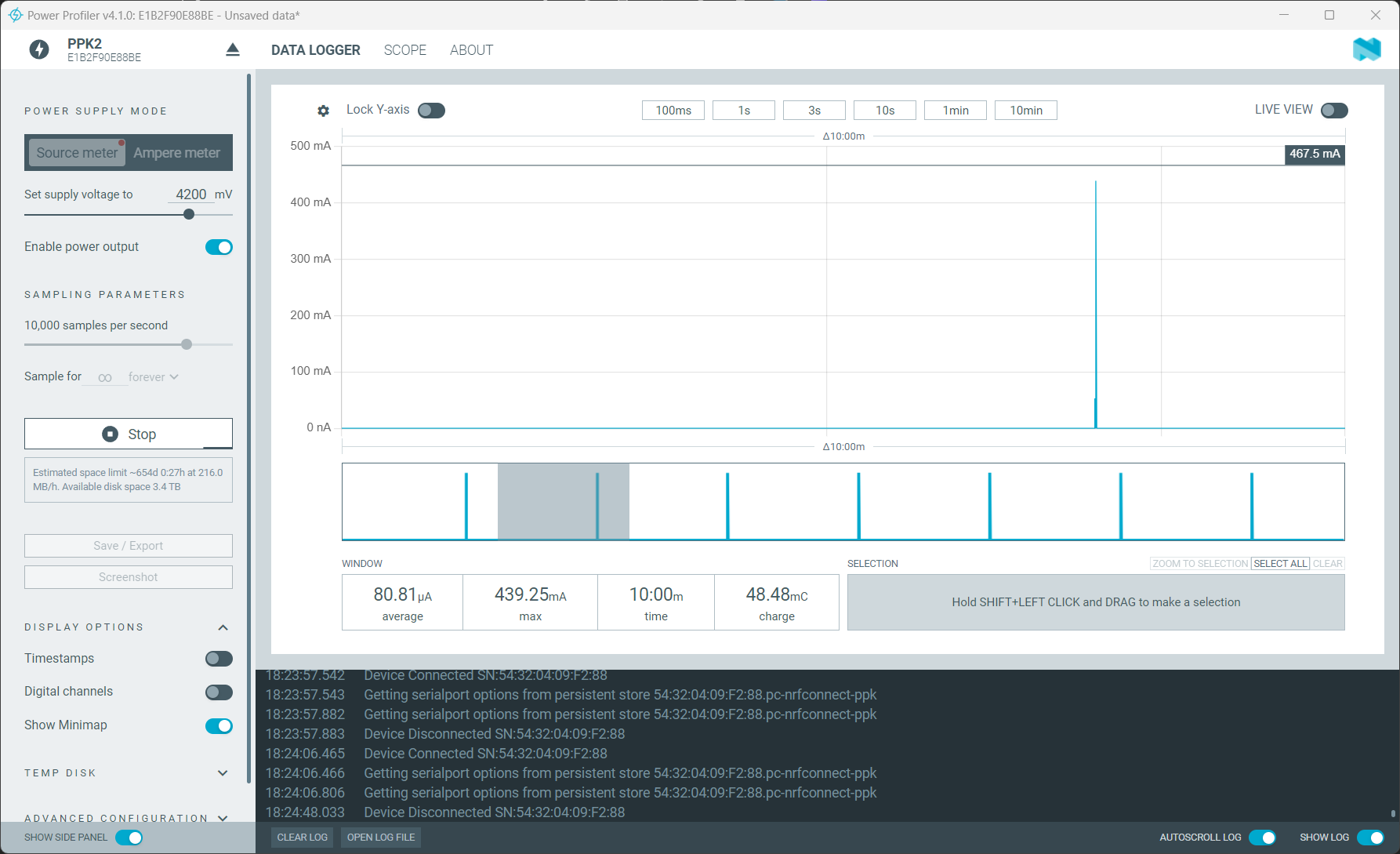Screen dimensions: 1400x854
Task: Click the supply voltage 4200 input field
Action: [190, 194]
